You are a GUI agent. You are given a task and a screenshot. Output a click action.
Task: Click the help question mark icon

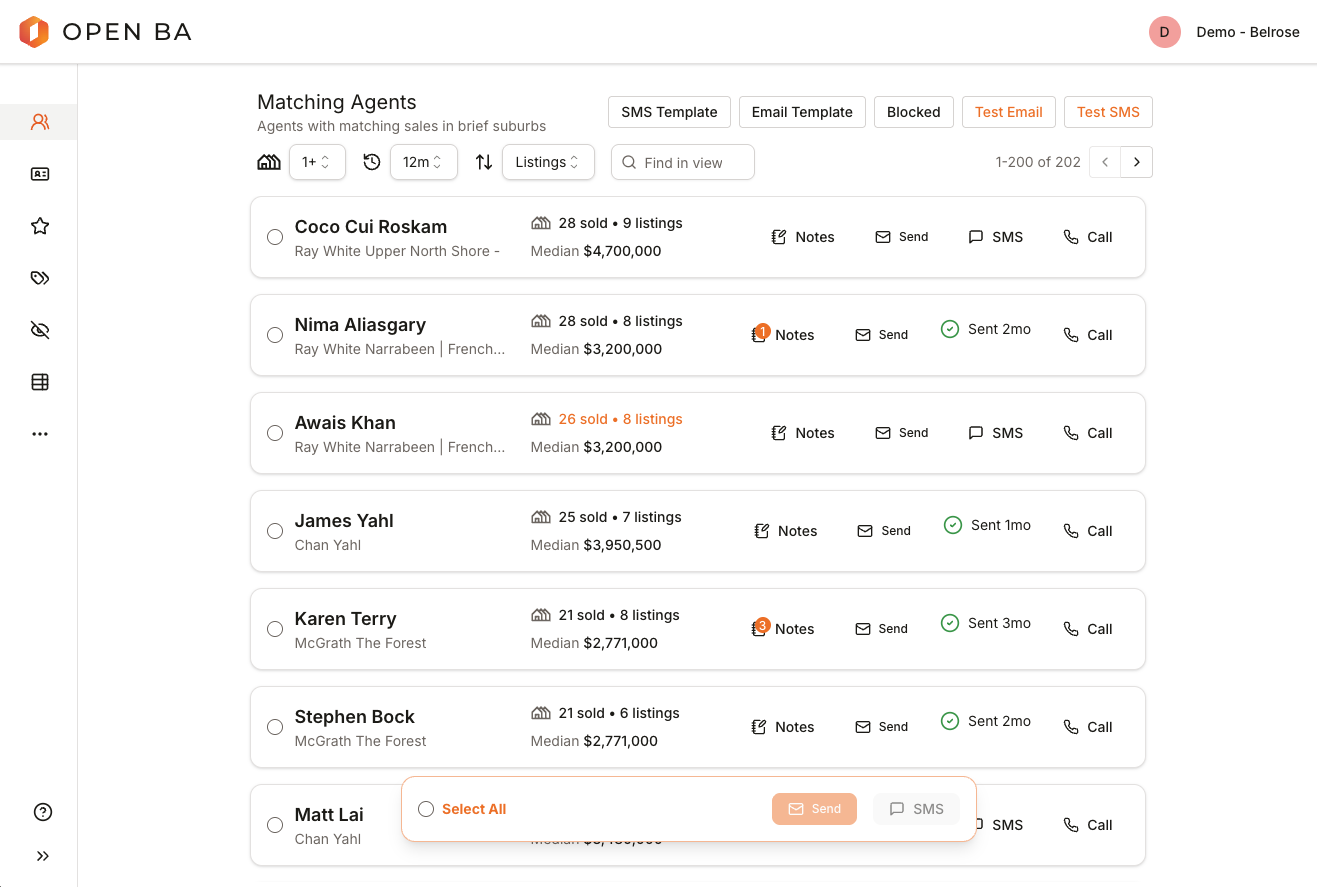pyautogui.click(x=42, y=812)
